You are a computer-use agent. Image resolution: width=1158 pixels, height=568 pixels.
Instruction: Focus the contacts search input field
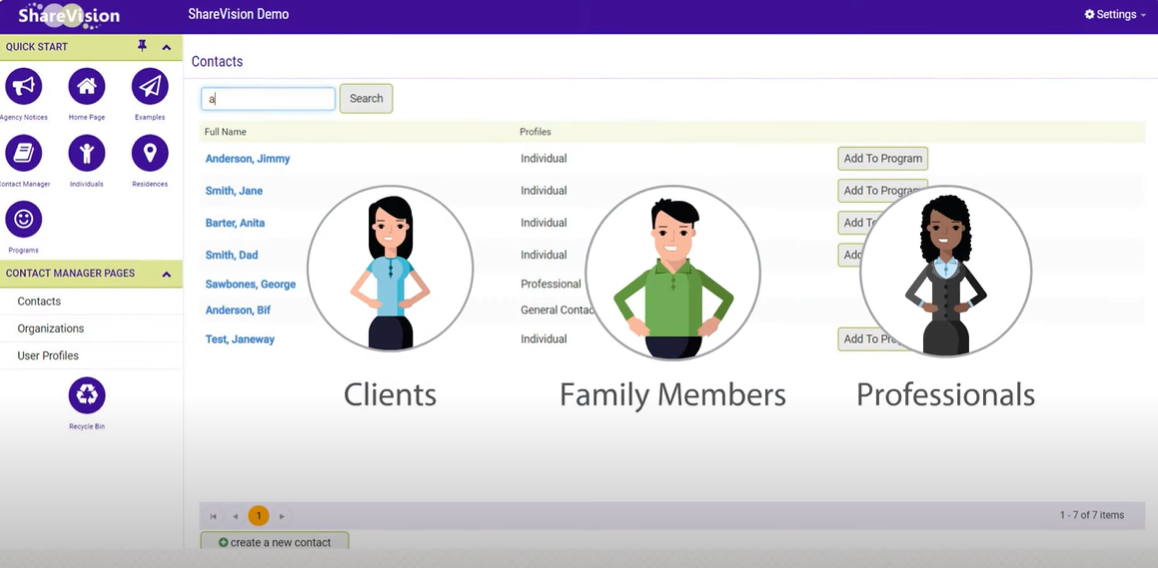[268, 99]
